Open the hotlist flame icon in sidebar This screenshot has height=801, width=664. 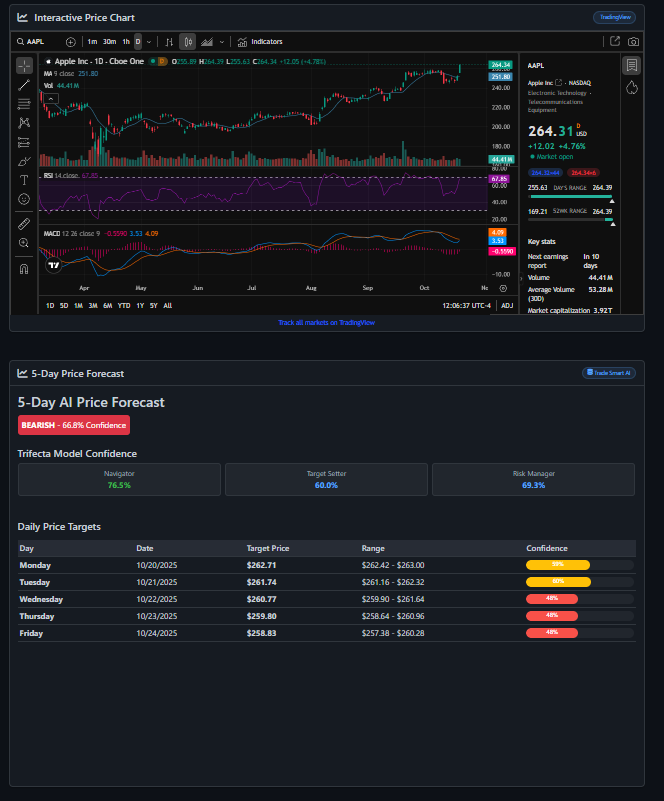click(631, 88)
